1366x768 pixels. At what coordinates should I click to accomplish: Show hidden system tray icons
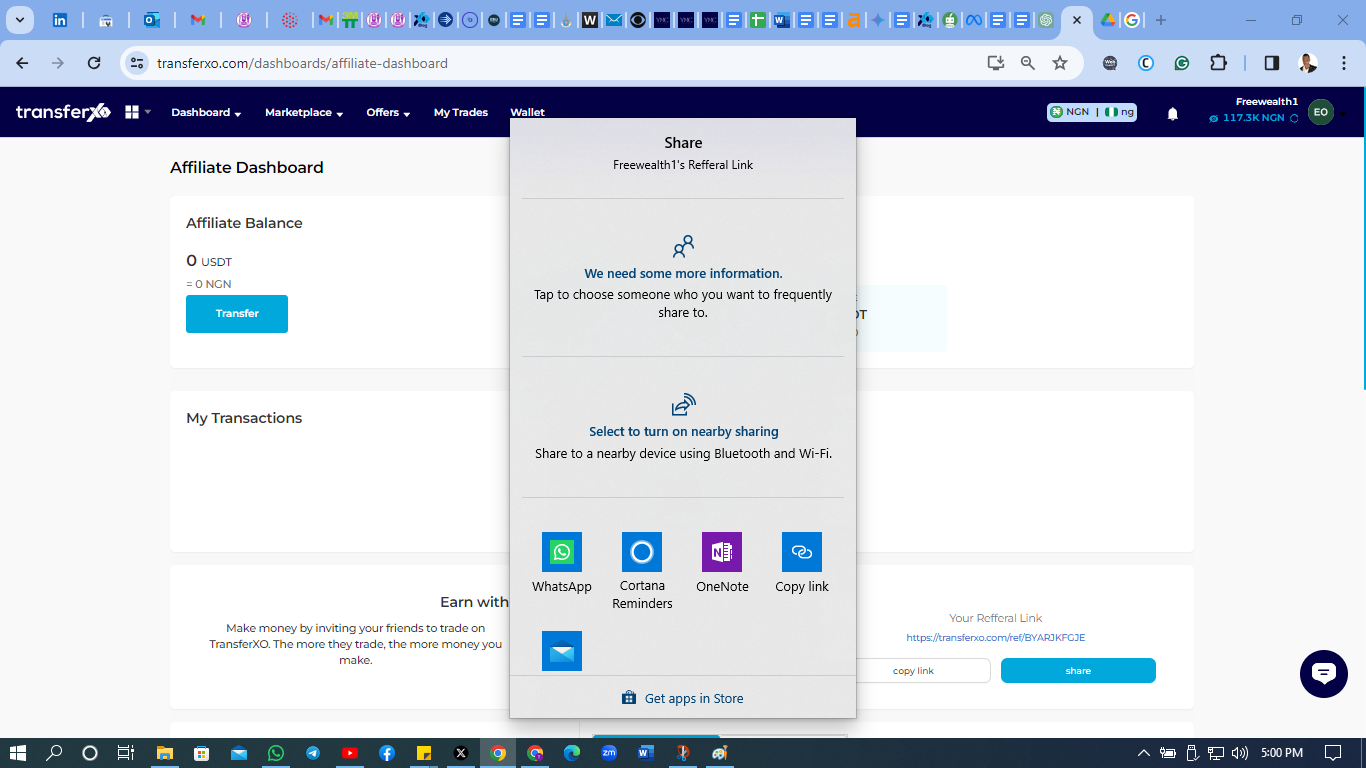[x=1144, y=753]
